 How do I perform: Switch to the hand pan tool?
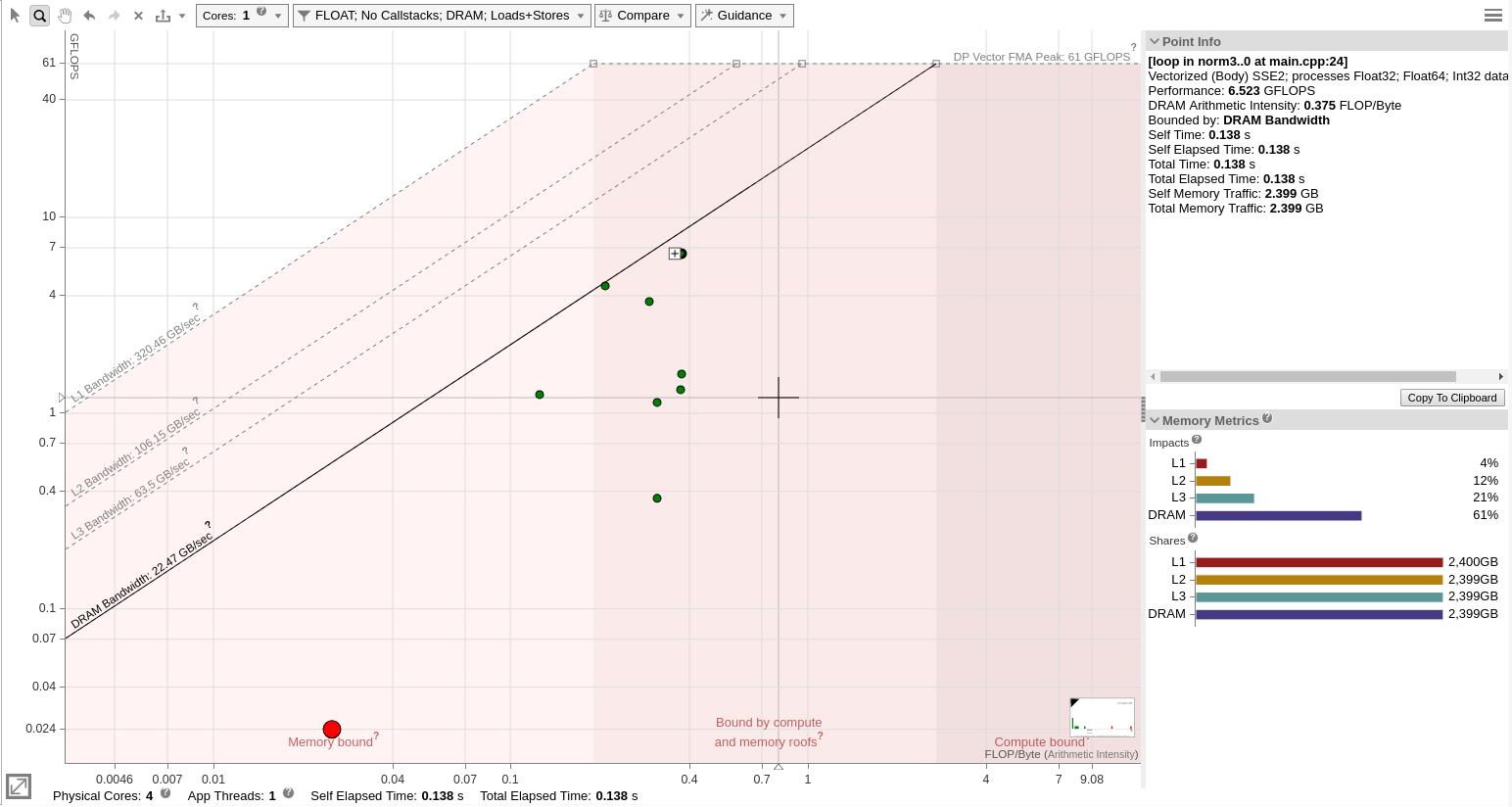[65, 16]
